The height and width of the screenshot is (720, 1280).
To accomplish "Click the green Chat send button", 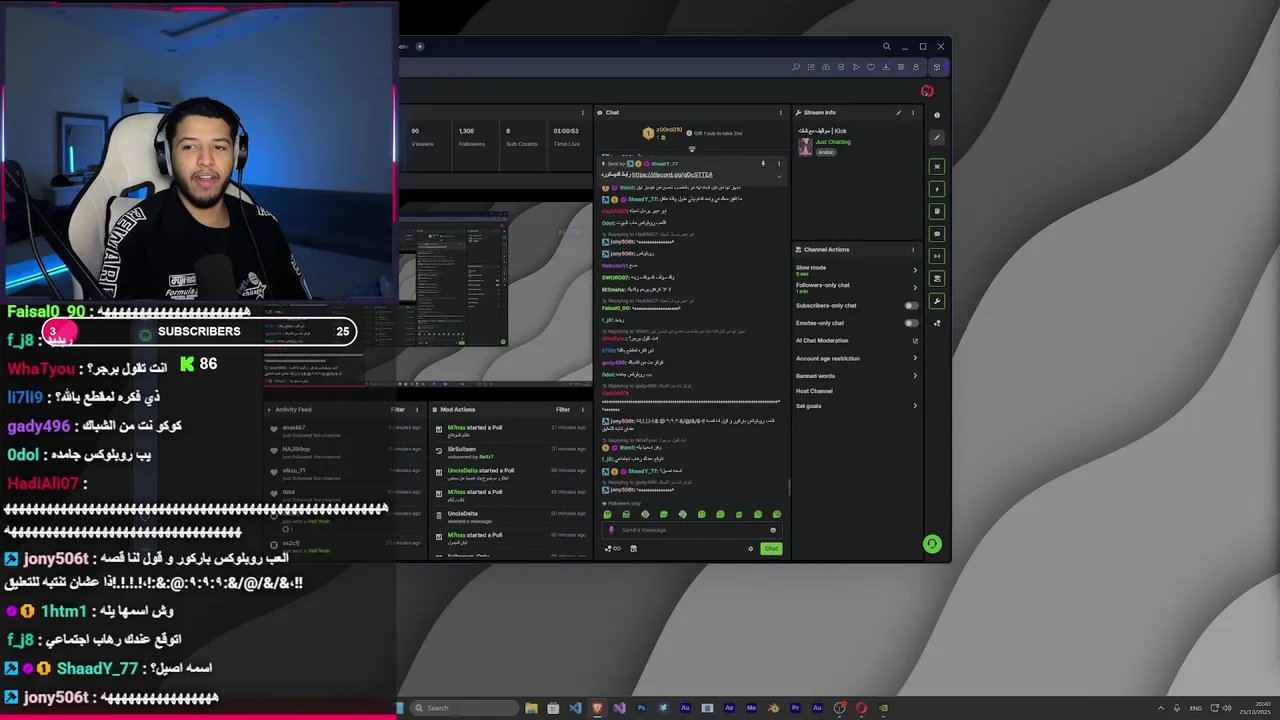I will 771,548.
